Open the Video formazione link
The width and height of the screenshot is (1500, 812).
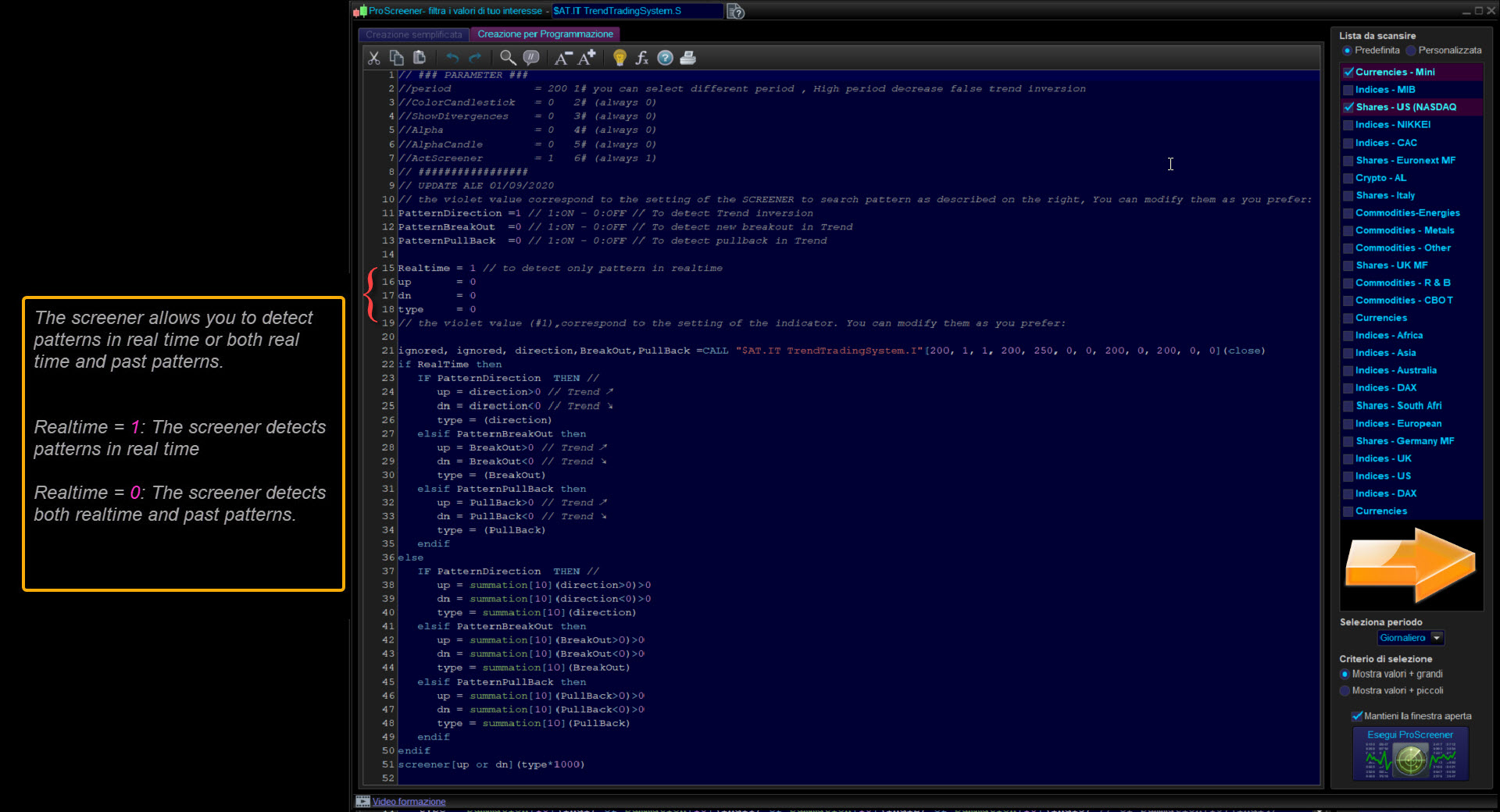409,802
